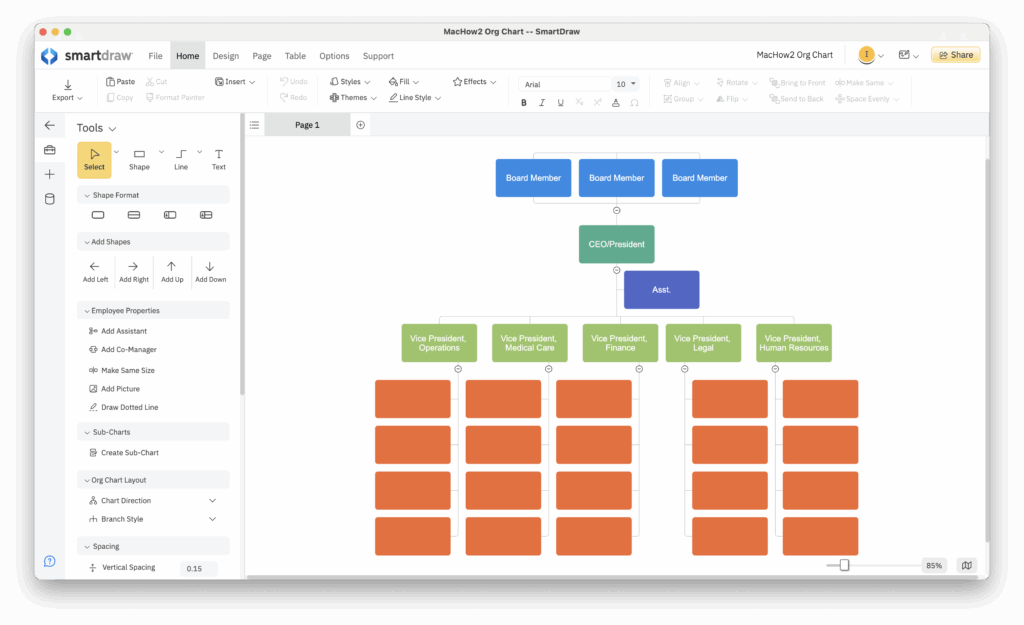Viewport: 1024px width, 625px height.
Task: Open the Options tab
Action: pos(334,56)
